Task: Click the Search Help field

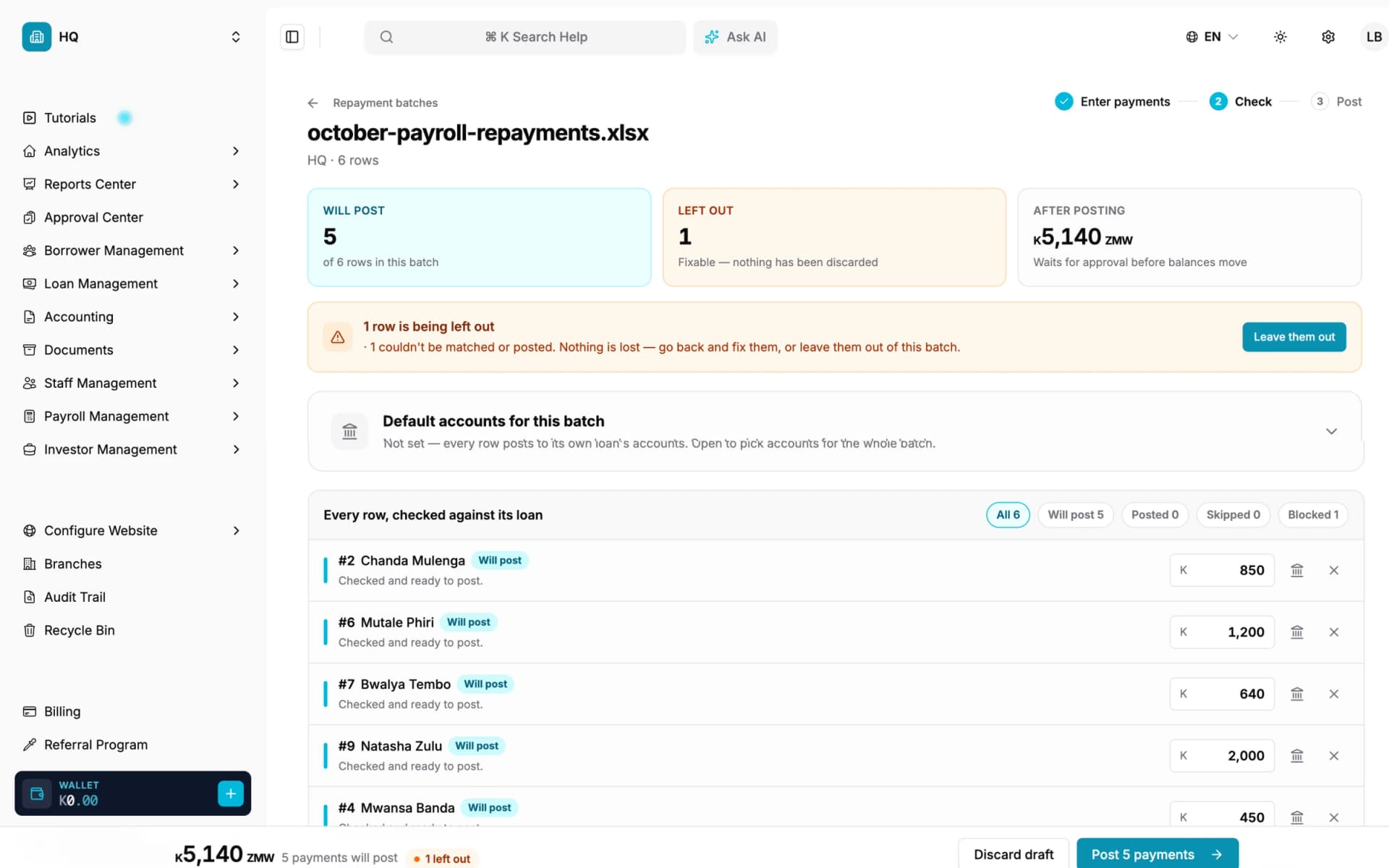Action: click(525, 37)
